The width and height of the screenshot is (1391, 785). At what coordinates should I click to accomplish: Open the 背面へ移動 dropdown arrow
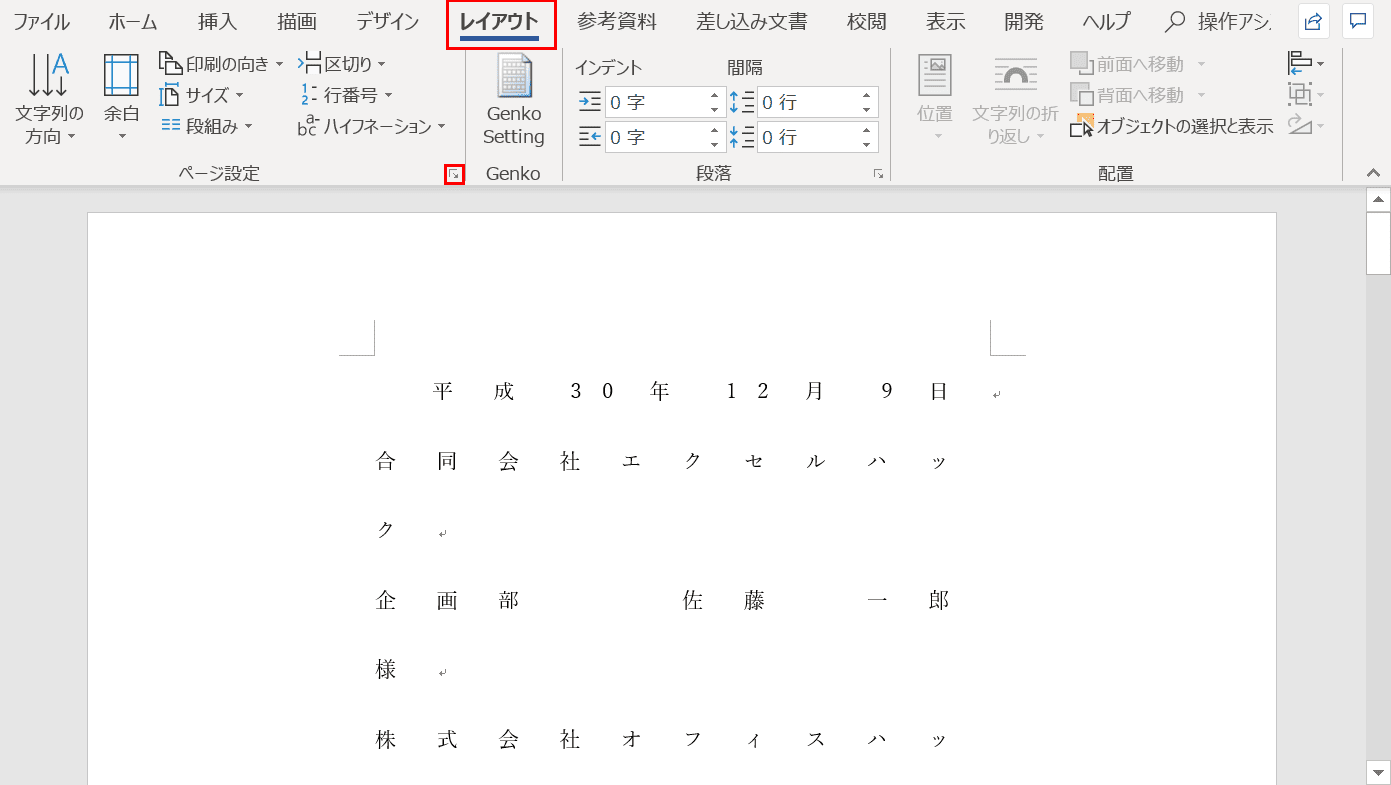(1201, 95)
